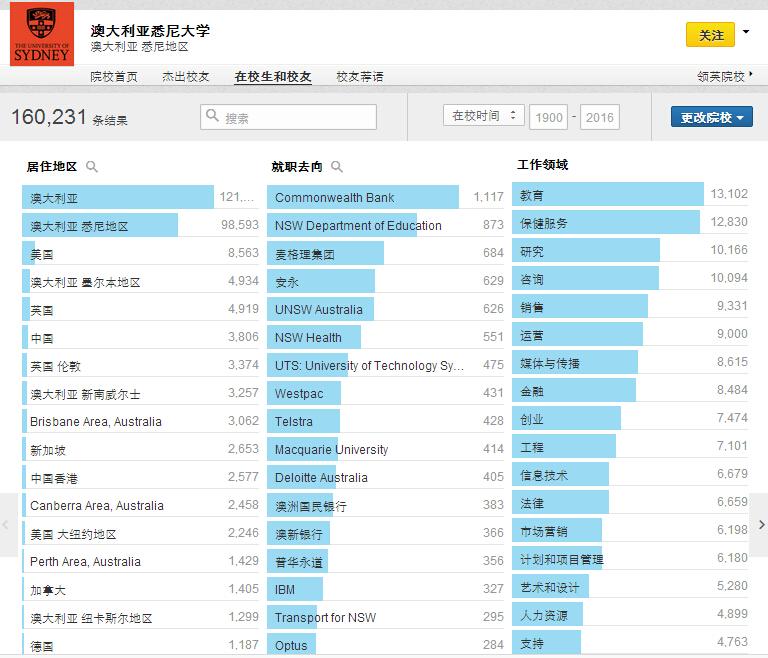Screen dimensions: 768x658
Task: Select NSW Health employer row
Action: (x=385, y=337)
